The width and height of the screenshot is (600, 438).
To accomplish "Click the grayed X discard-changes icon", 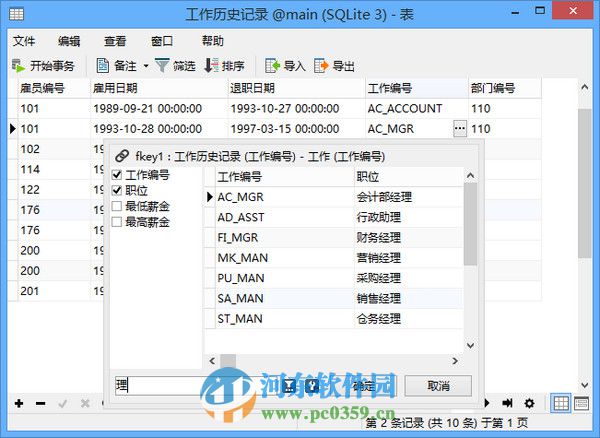I will (85, 403).
